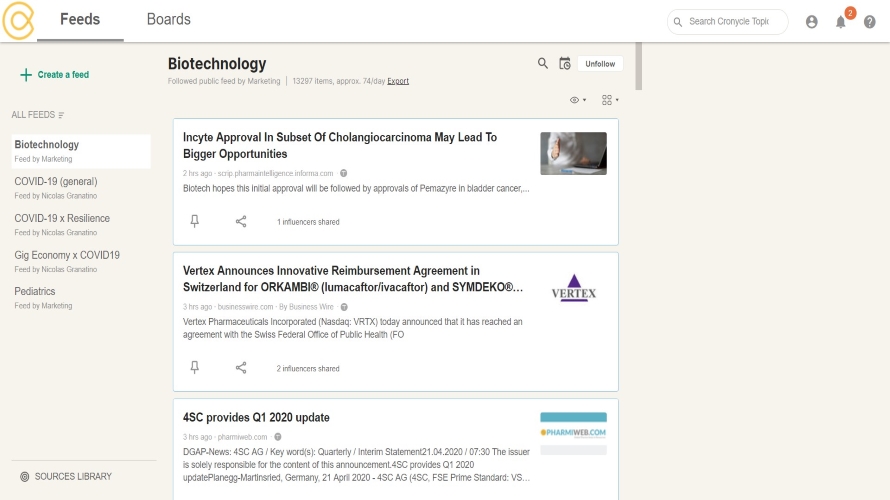Click the search icon in Biotechnology header
Screen dimensions: 890x500
click(543, 63)
